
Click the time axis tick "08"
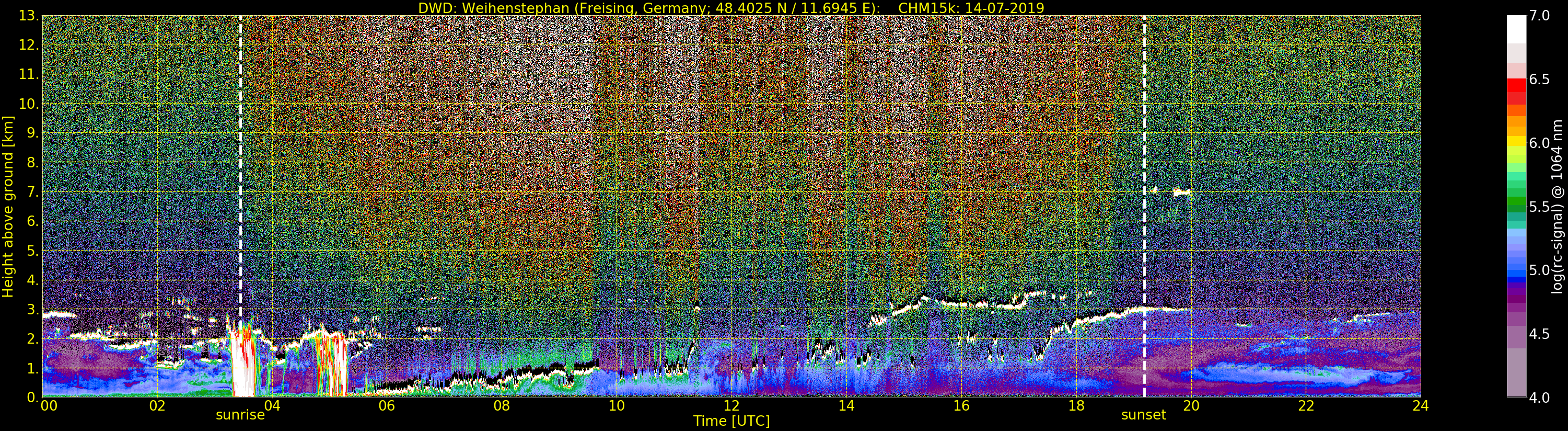[x=502, y=406]
